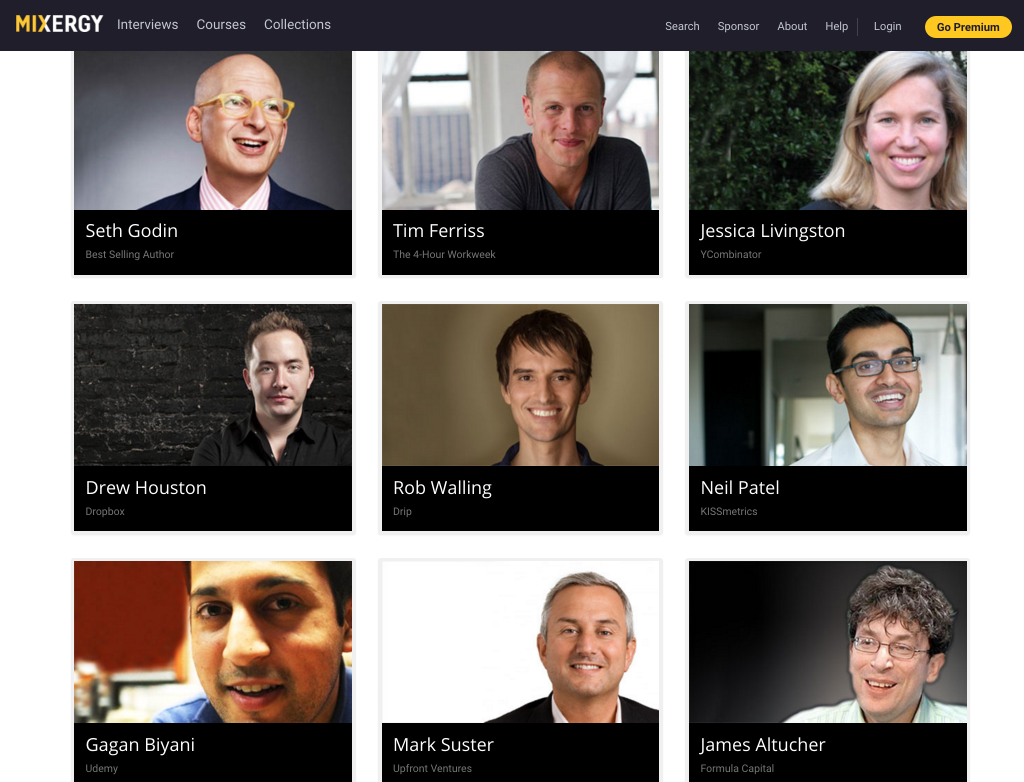Select Neil Patel's portrait thumbnail
Image resolution: width=1024 pixels, height=782 pixels.
pyautogui.click(x=828, y=385)
